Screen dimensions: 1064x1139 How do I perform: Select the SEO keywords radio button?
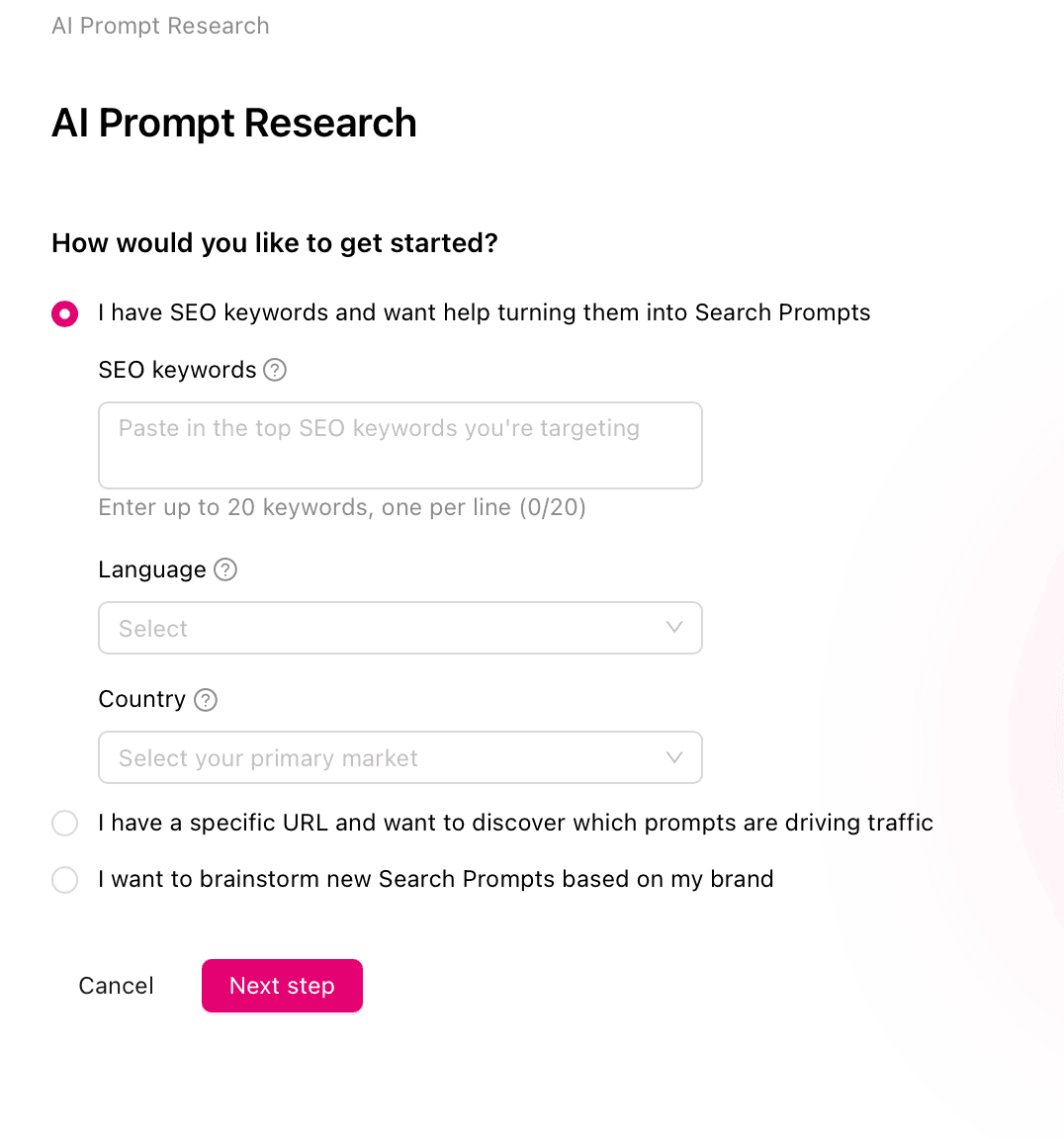(x=64, y=312)
